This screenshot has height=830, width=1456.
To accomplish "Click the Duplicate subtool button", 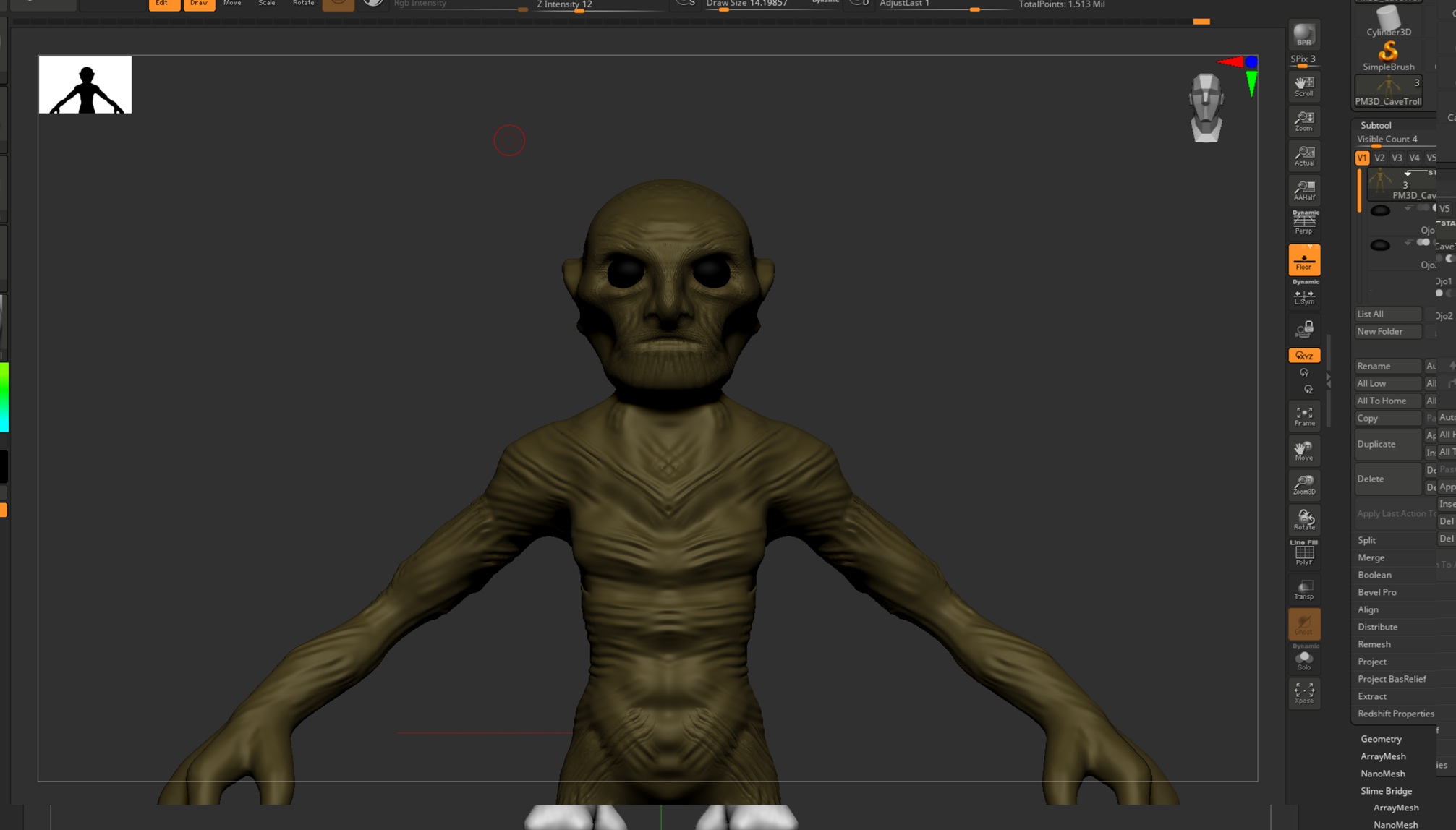I will click(x=1388, y=444).
